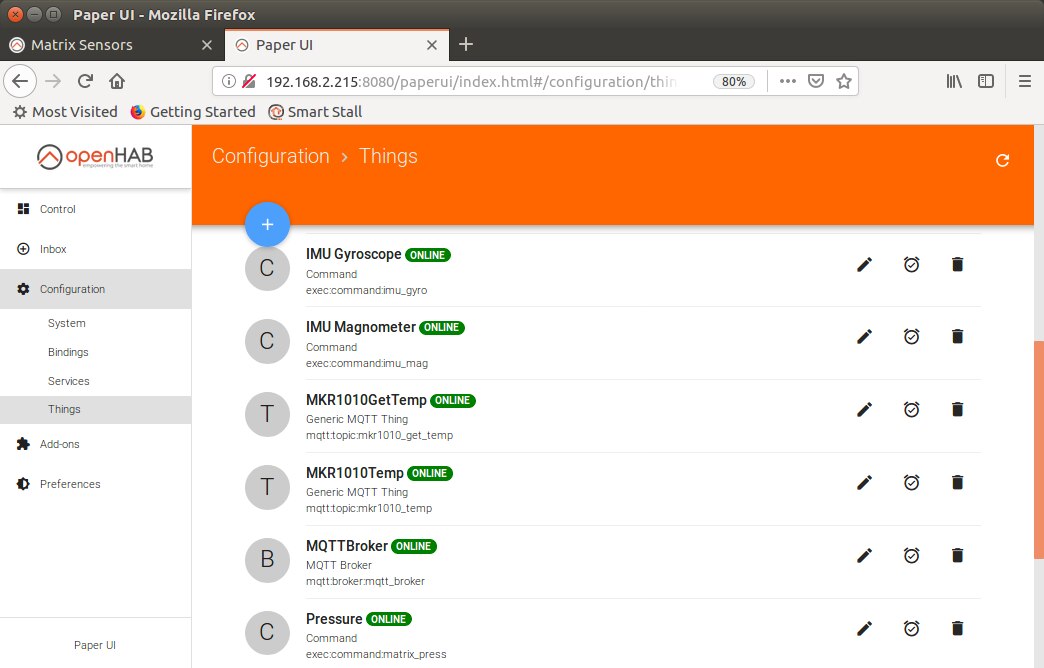Click text mqtt:topic:mkr1010_get_temp

pyautogui.click(x=380, y=436)
